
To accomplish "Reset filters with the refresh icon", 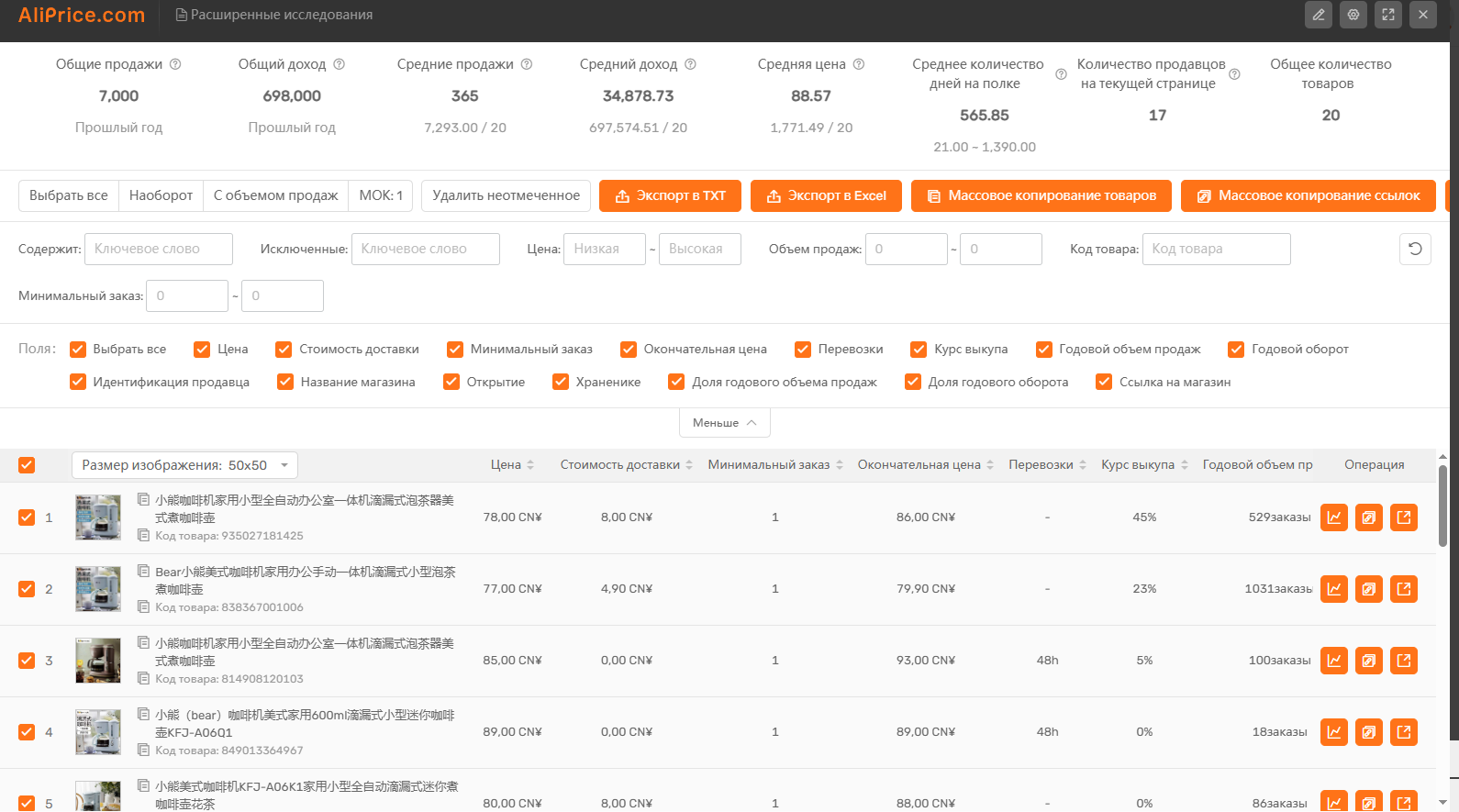I will [1415, 249].
